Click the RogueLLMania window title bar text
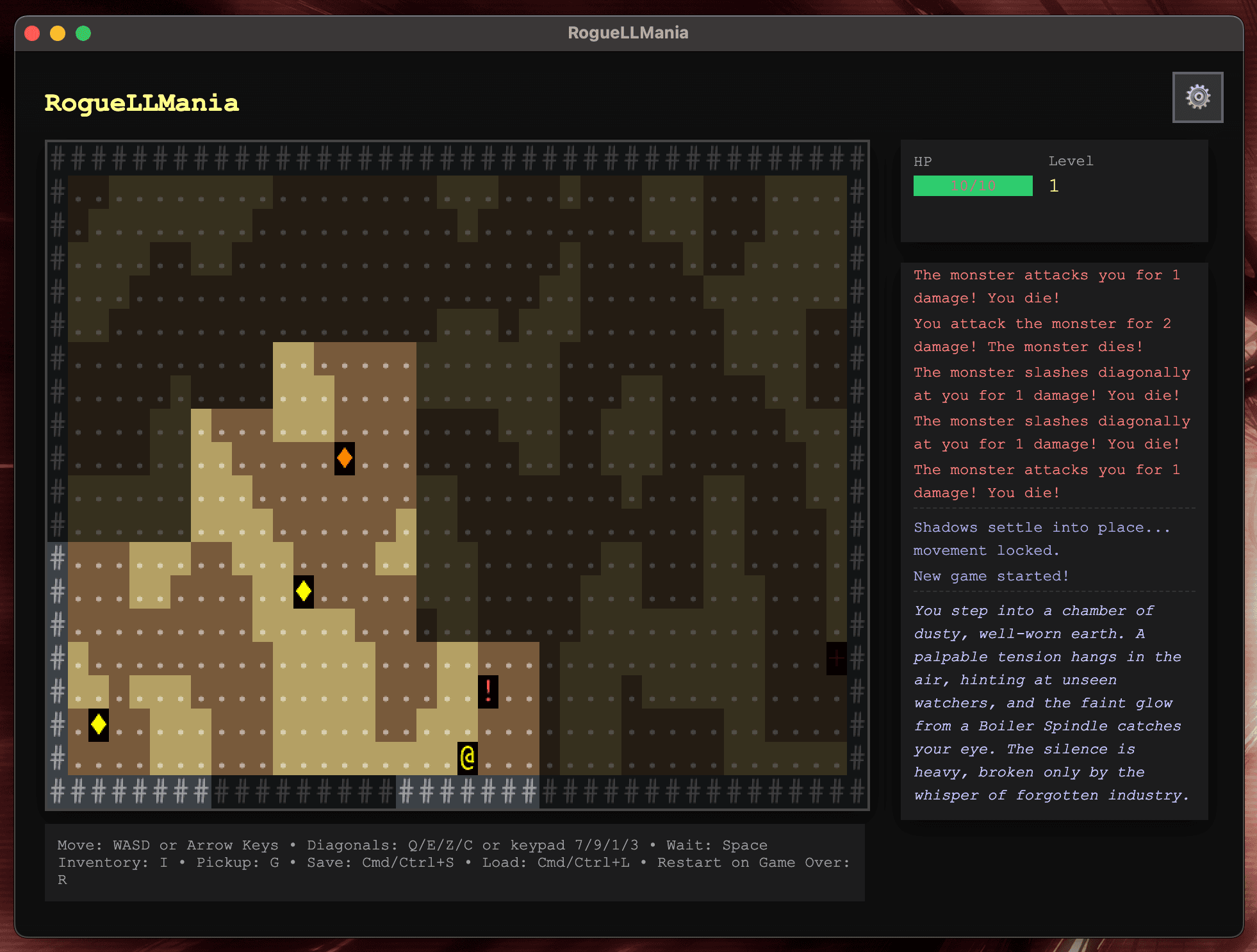Screen dimensions: 1257x952 [628, 33]
